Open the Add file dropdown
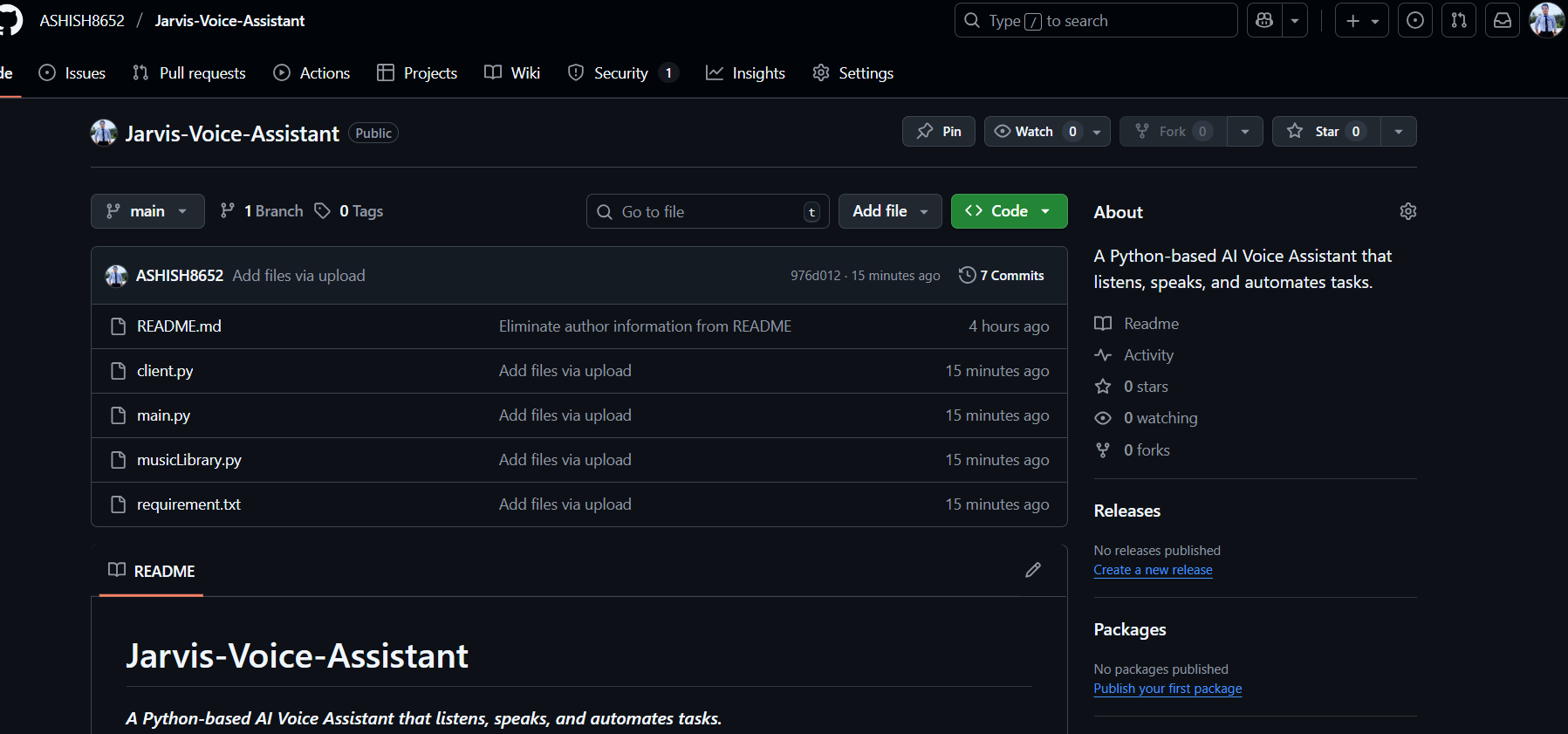Viewport: 1568px width, 734px height. coord(890,211)
